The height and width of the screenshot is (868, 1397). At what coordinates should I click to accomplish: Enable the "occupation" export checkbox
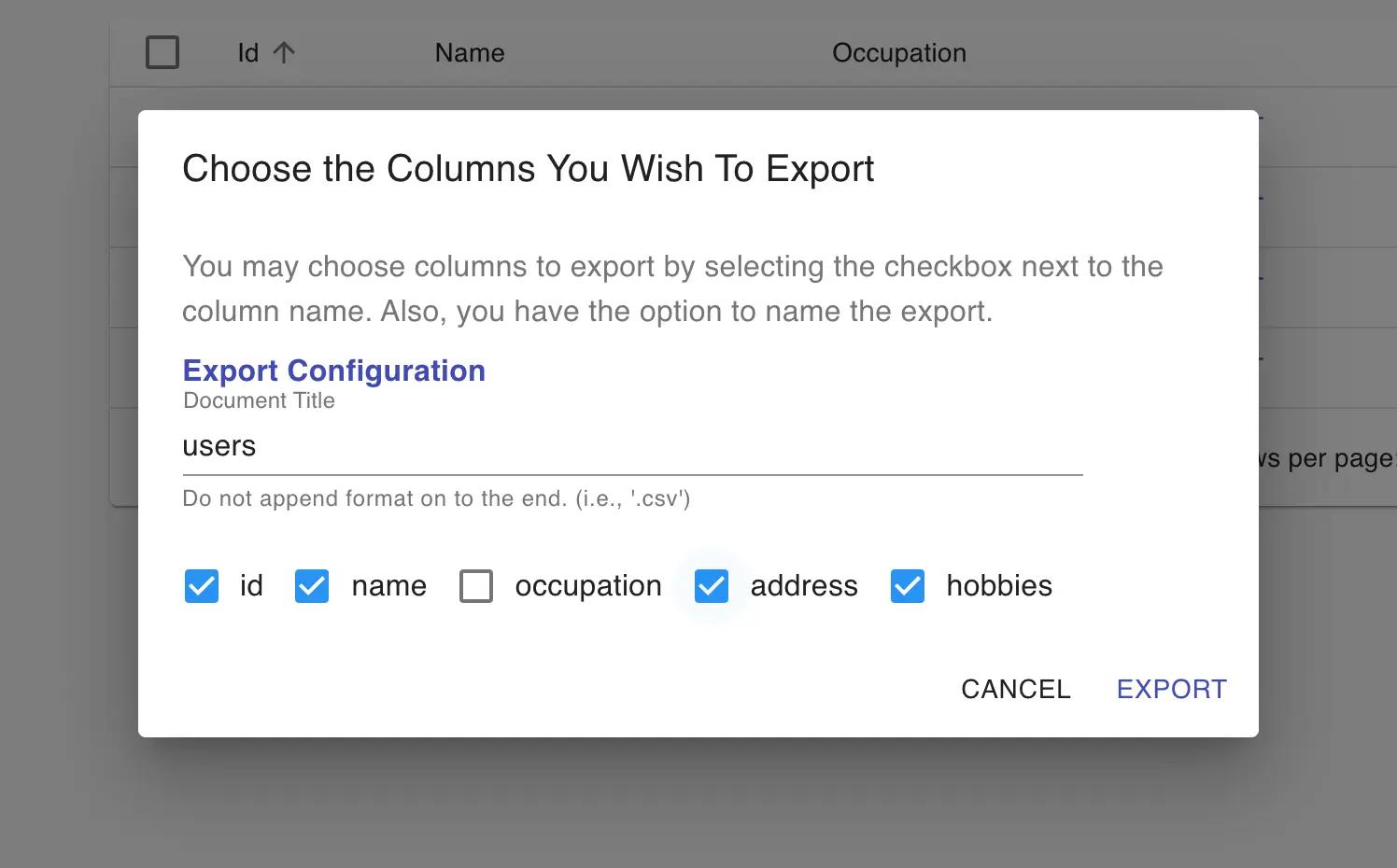[476, 586]
